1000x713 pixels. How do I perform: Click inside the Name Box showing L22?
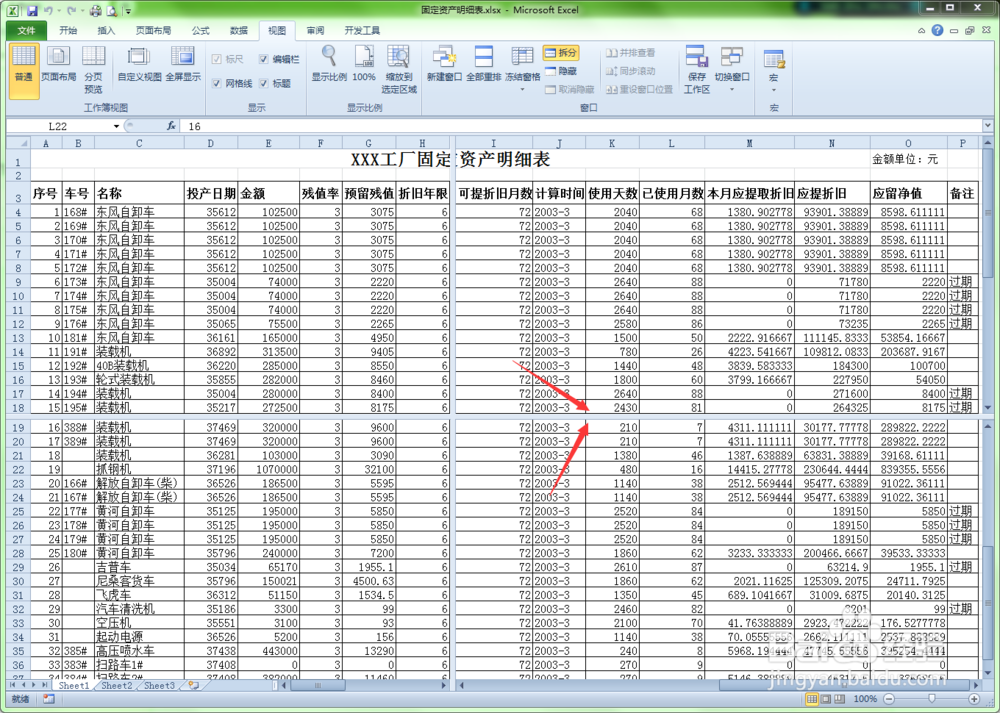pyautogui.click(x=59, y=126)
